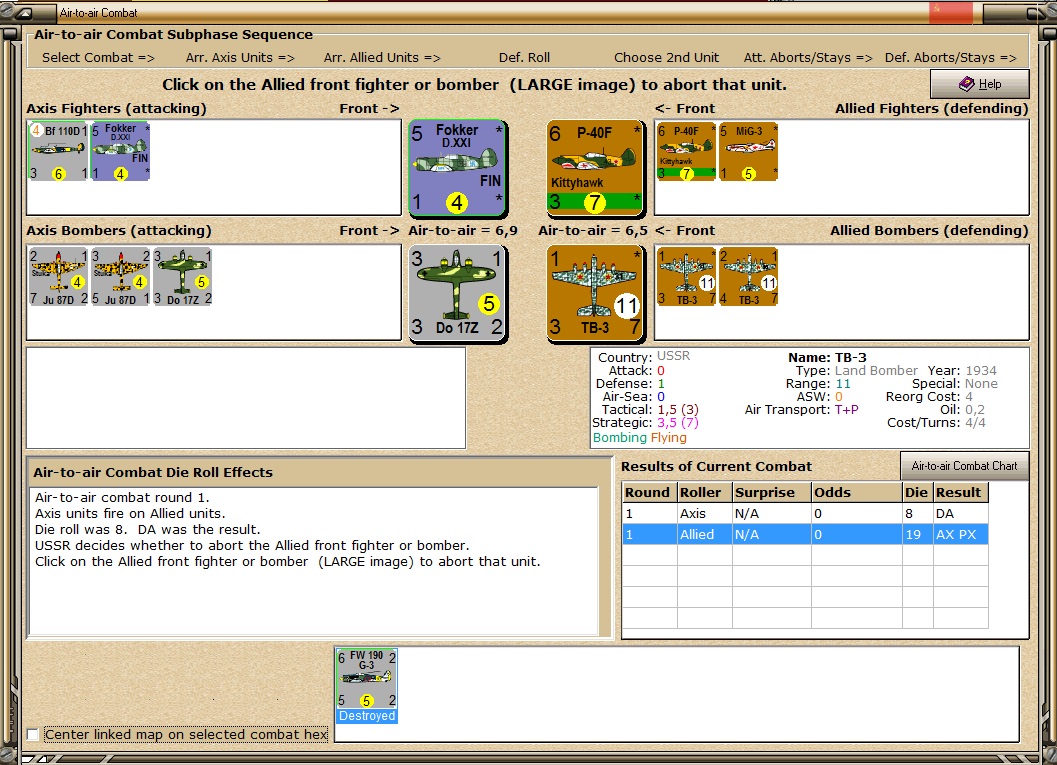Abort the large P-40F Kittyhawk front fighter
This screenshot has height=765, width=1057.
(x=594, y=169)
